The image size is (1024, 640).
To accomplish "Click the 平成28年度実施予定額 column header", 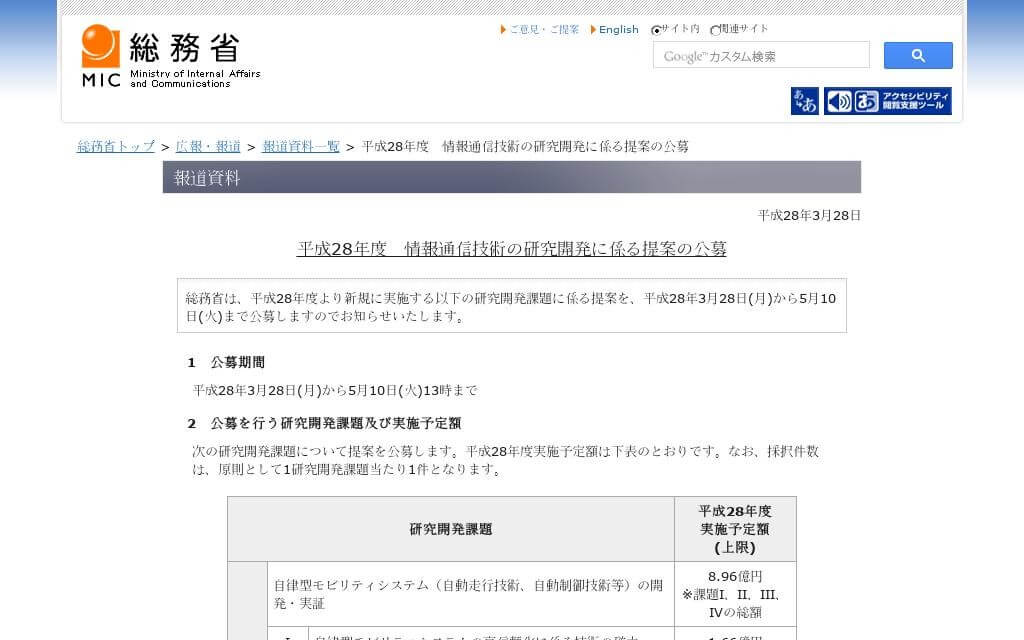I will pos(735,529).
